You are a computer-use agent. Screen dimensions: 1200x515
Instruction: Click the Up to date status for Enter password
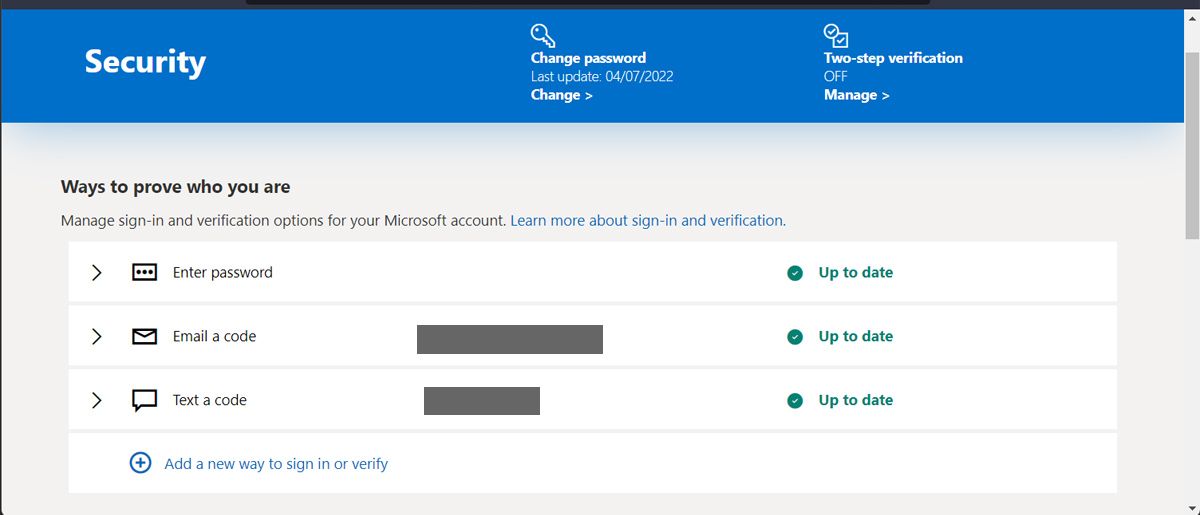click(x=855, y=273)
